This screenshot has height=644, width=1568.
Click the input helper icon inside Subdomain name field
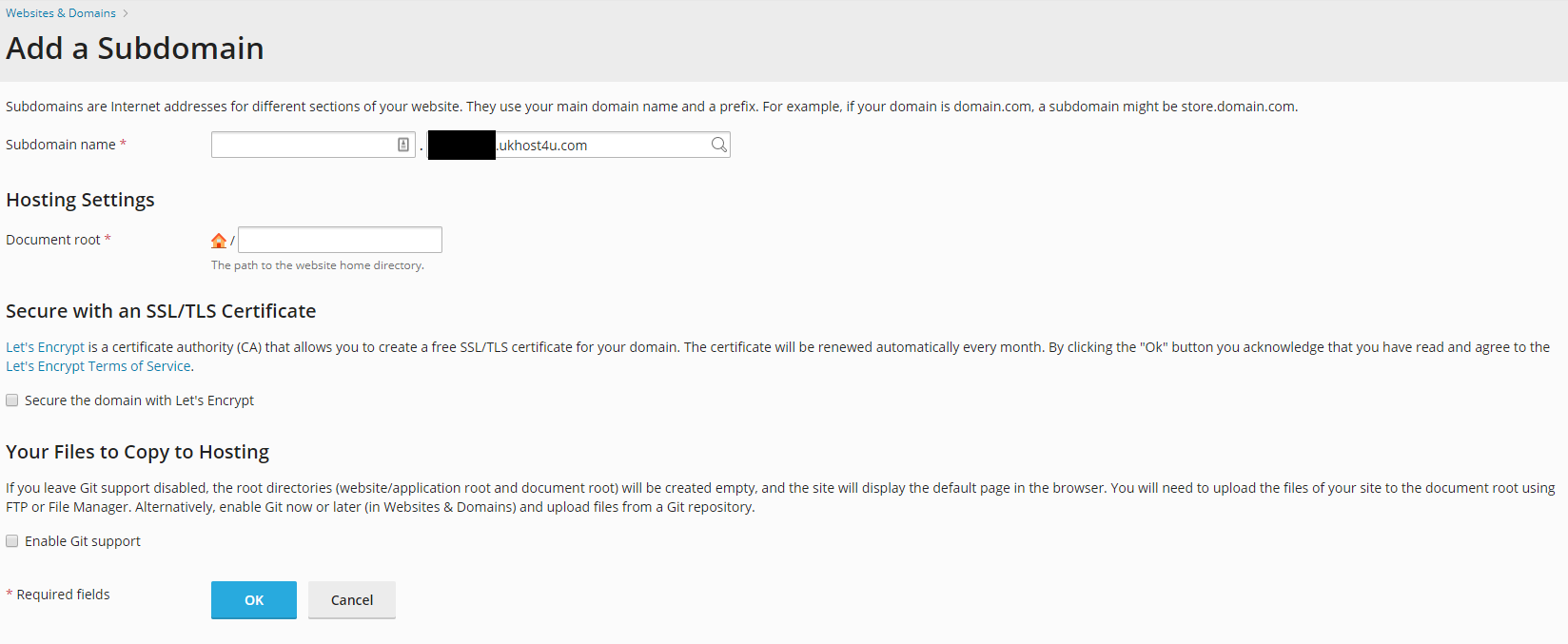point(403,144)
